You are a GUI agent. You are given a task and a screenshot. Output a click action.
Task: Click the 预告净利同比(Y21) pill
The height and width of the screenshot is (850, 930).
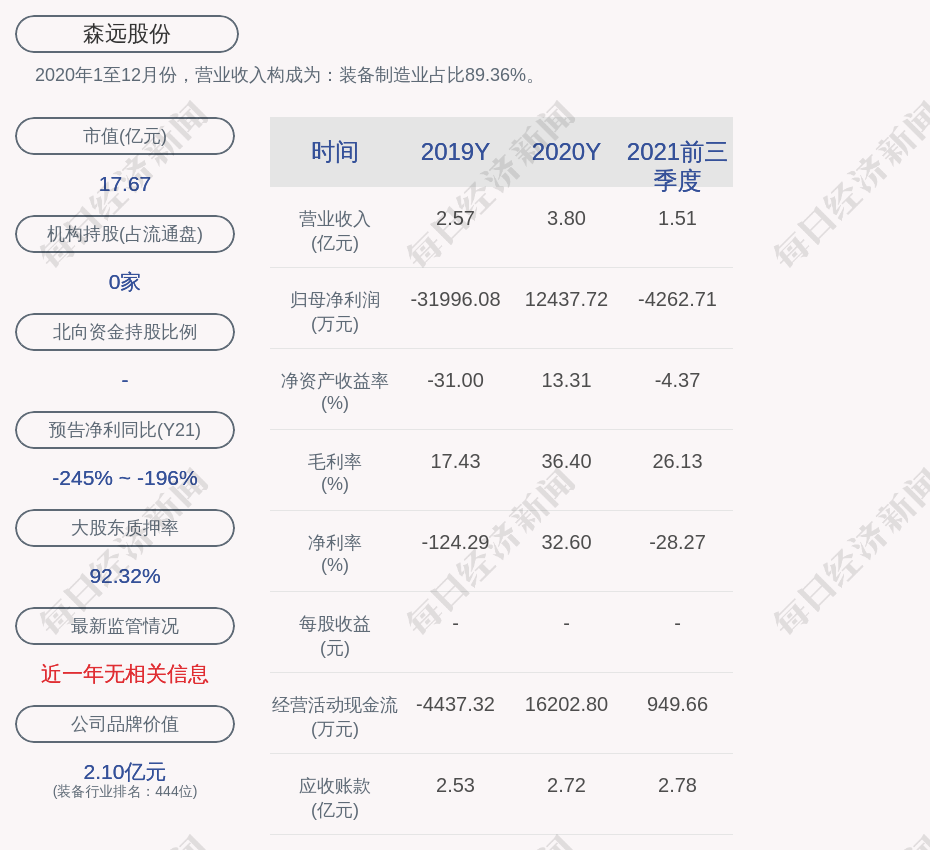coord(125,430)
